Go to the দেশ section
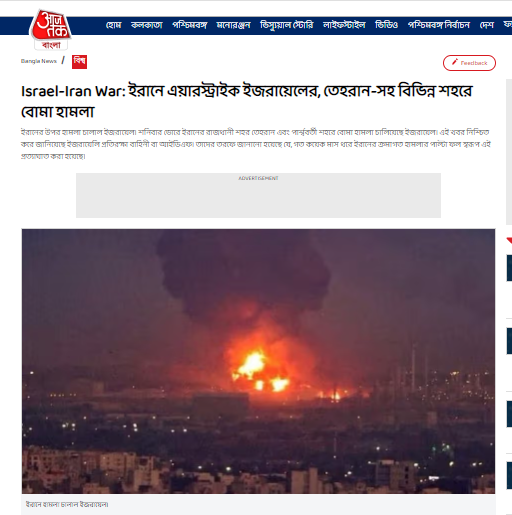 coord(487,25)
